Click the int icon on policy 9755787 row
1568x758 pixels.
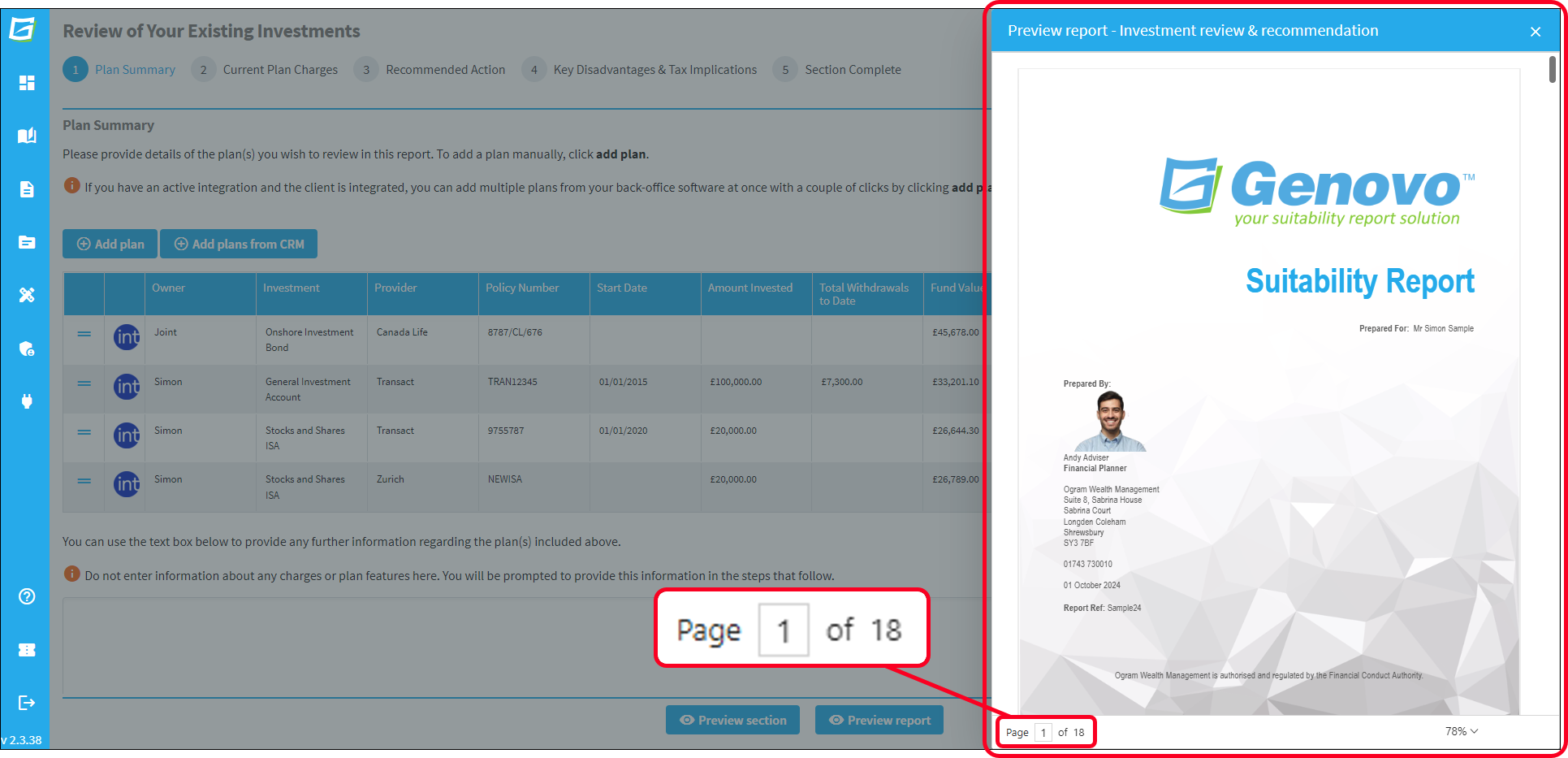pyautogui.click(x=127, y=435)
